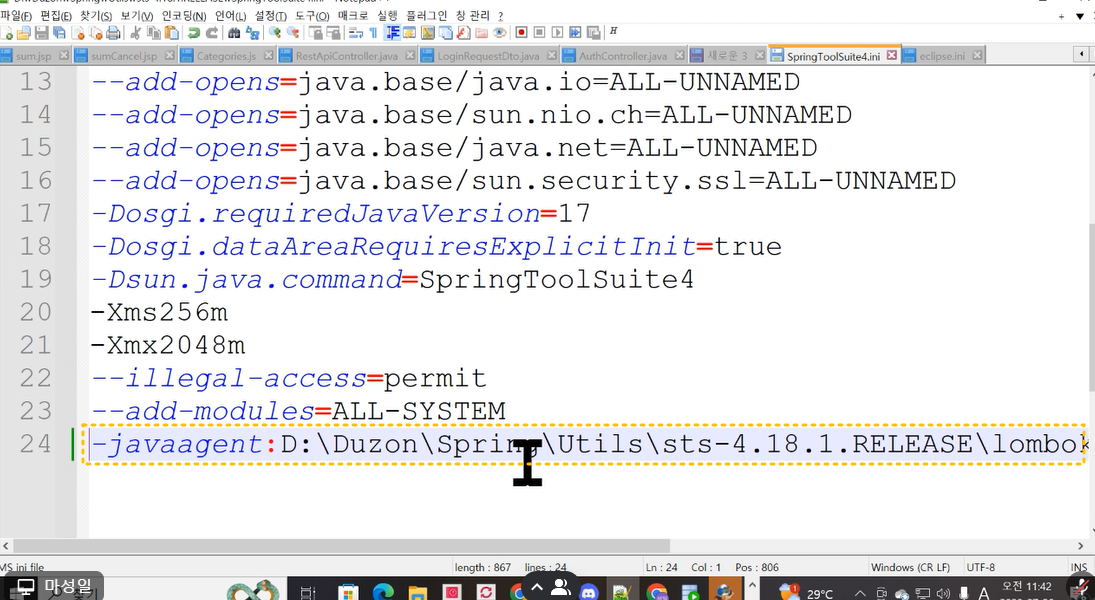Click the Close document toolbar icon
The image size is (1095, 600).
[x=78, y=33]
